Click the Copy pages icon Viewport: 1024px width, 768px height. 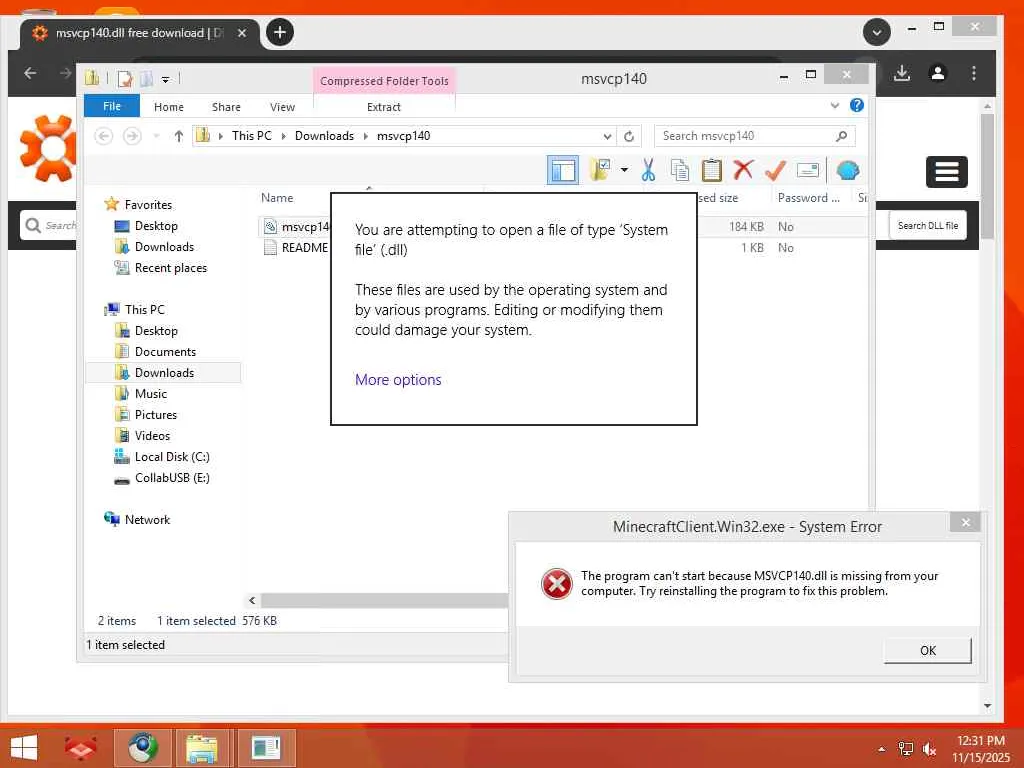point(680,170)
